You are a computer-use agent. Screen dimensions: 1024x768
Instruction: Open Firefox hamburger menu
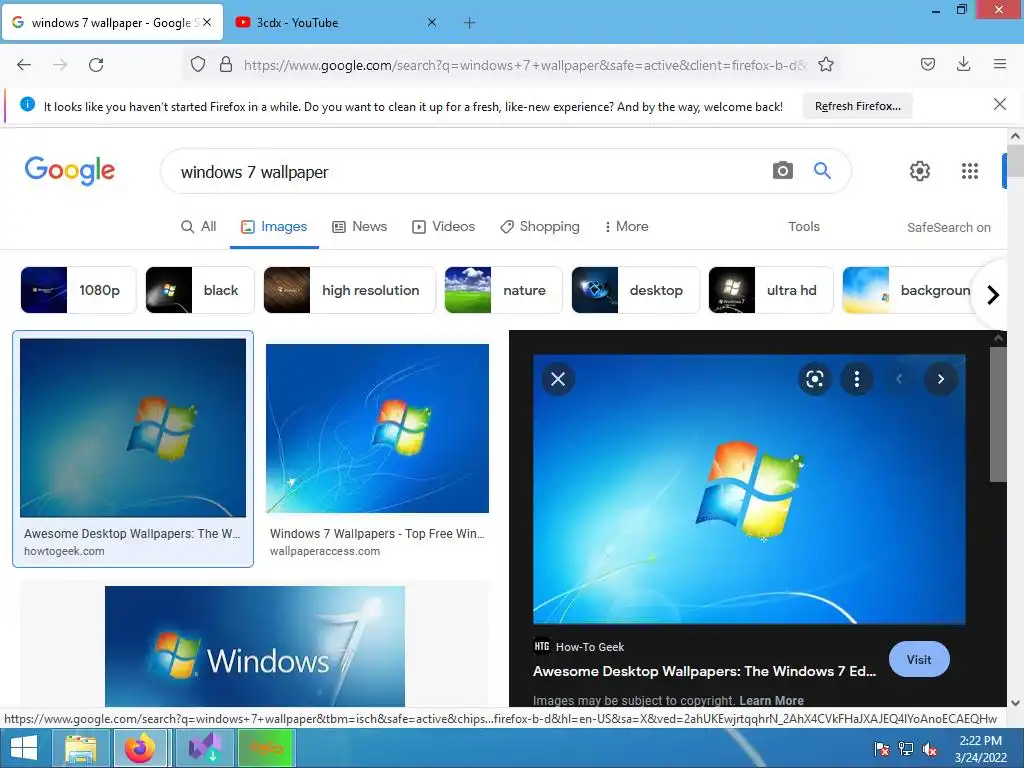click(x=1000, y=64)
